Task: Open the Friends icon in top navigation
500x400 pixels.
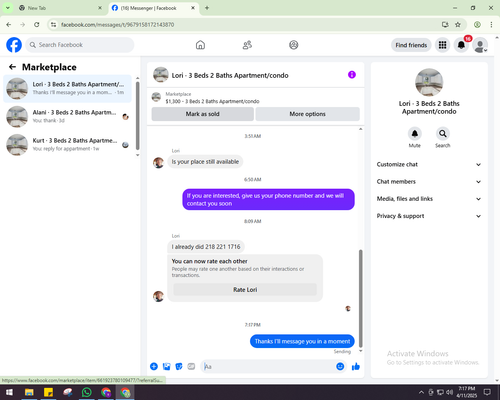Action: point(247,45)
